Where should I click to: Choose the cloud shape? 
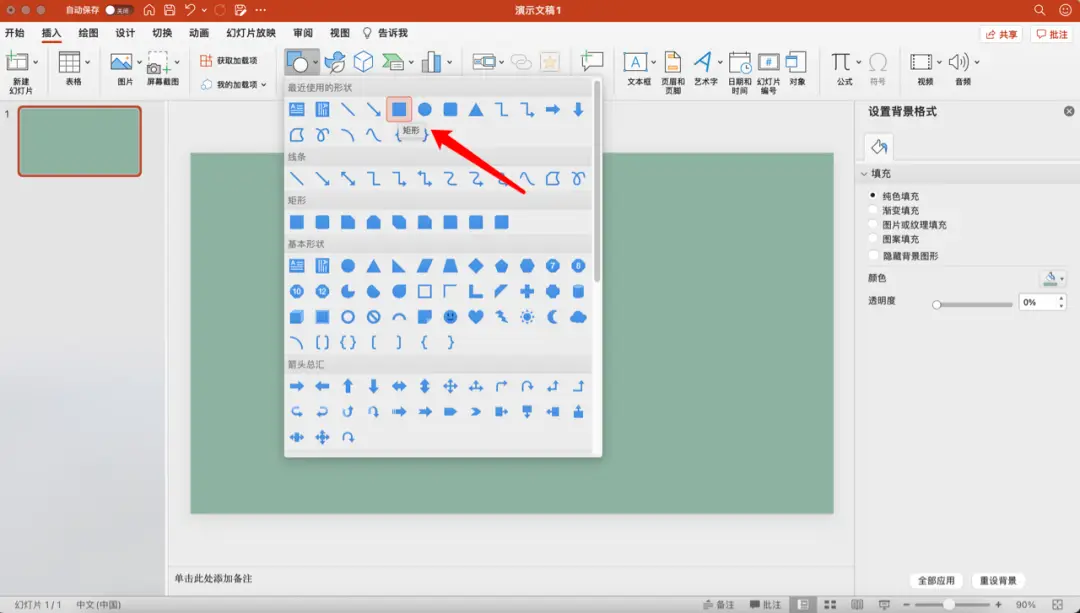point(579,317)
